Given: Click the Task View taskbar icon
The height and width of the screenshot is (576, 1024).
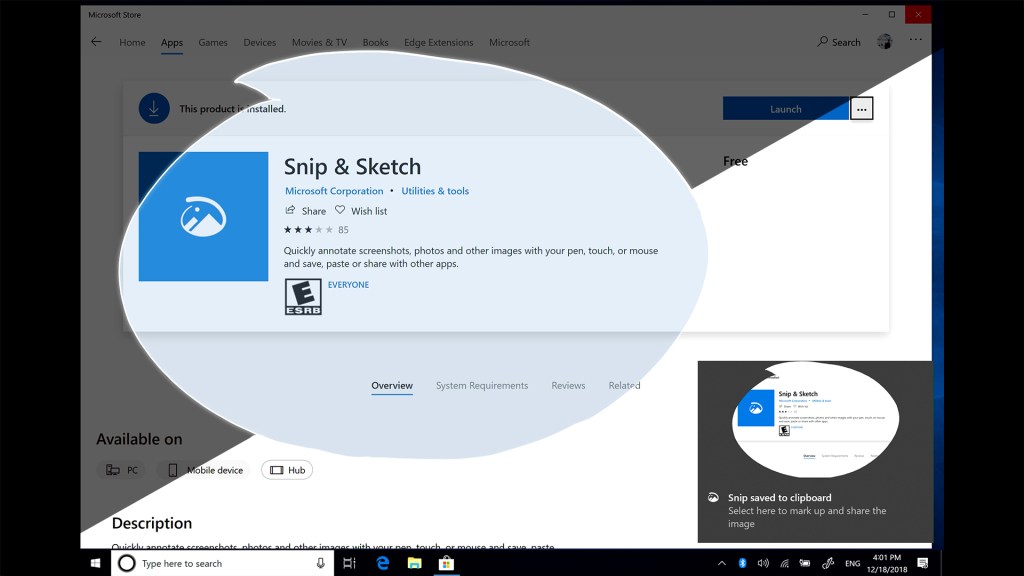Looking at the screenshot, I should pos(349,563).
